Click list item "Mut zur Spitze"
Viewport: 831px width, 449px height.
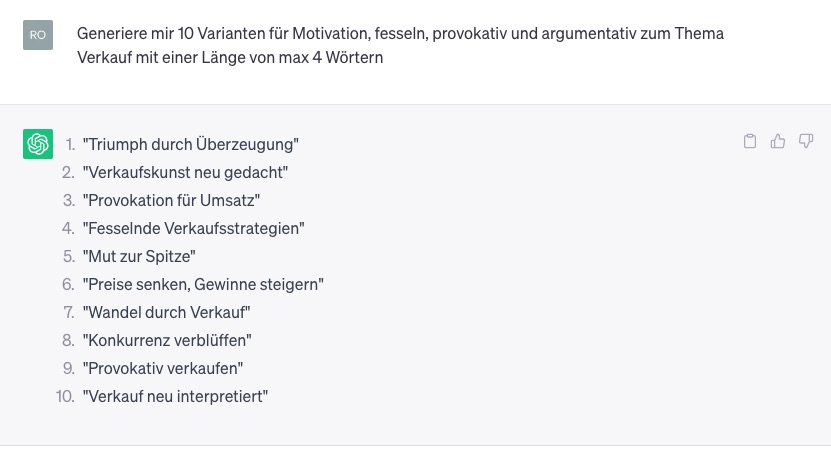(x=139, y=257)
